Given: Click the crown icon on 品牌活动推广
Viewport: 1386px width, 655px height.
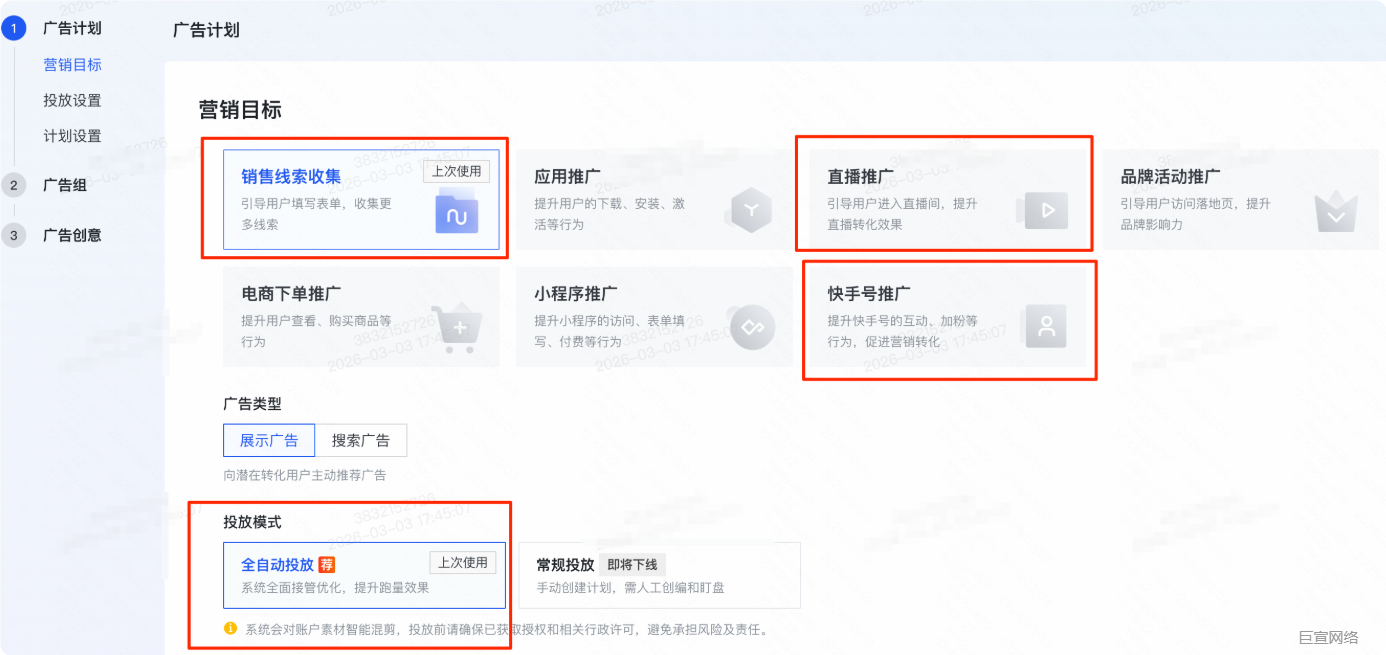Looking at the screenshot, I should click(1335, 212).
